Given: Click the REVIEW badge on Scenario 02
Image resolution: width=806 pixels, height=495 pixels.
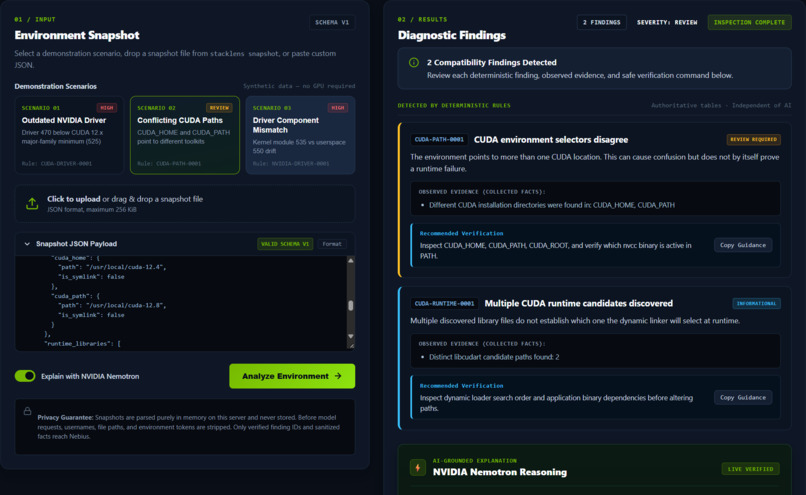Looking at the screenshot, I should click(219, 108).
